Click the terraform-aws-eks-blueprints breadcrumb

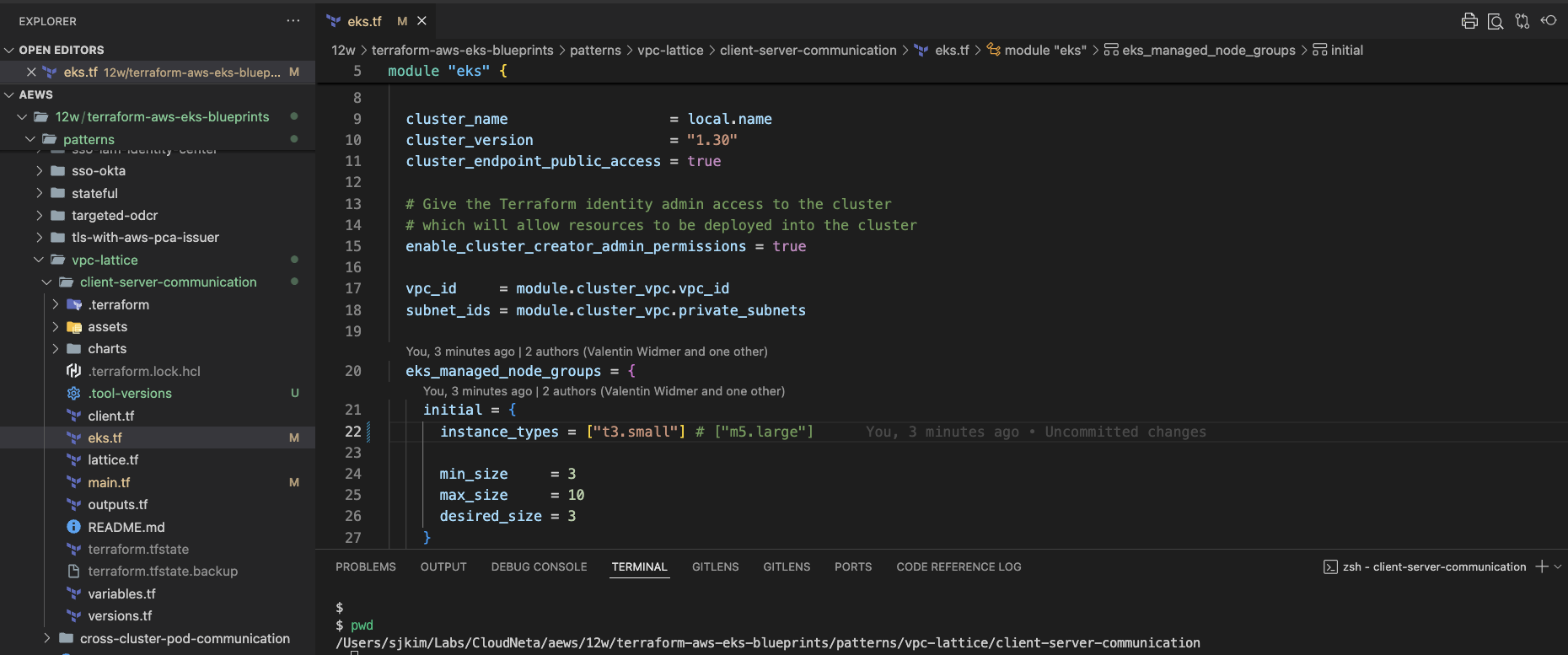[463, 51]
